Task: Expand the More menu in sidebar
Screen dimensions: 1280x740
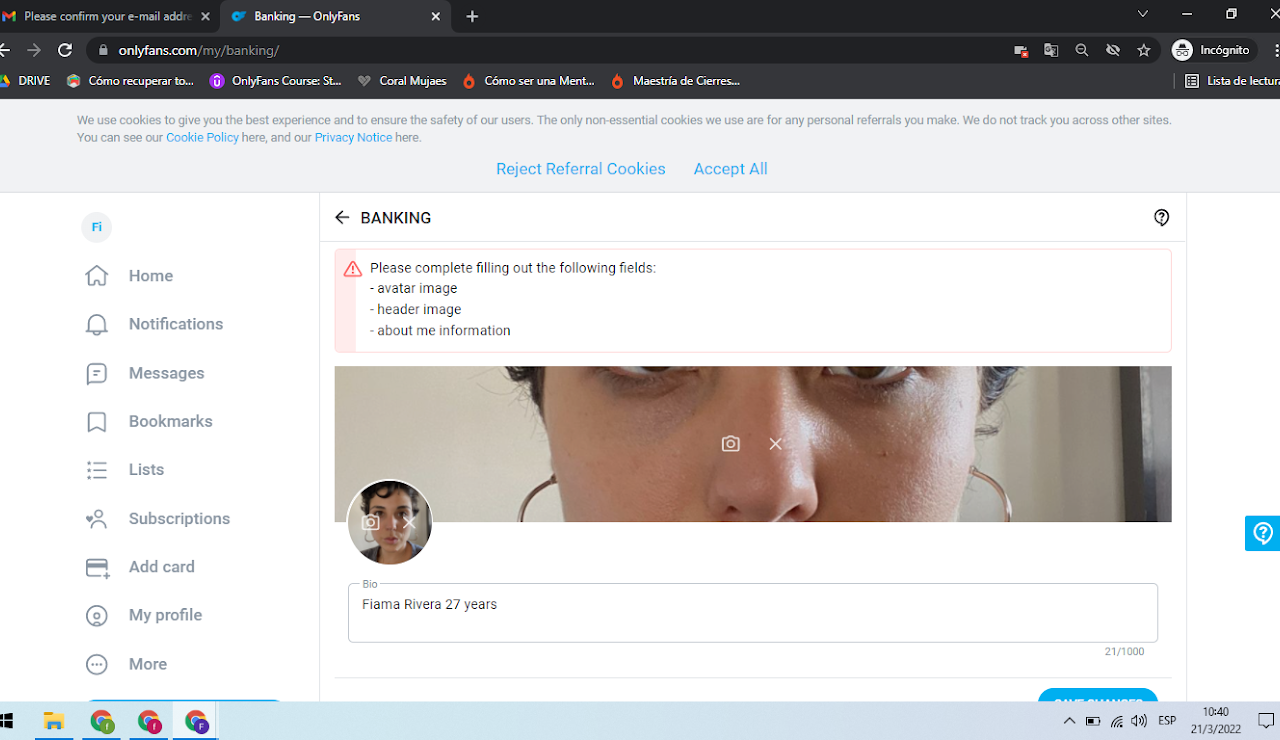Action: coord(126,664)
